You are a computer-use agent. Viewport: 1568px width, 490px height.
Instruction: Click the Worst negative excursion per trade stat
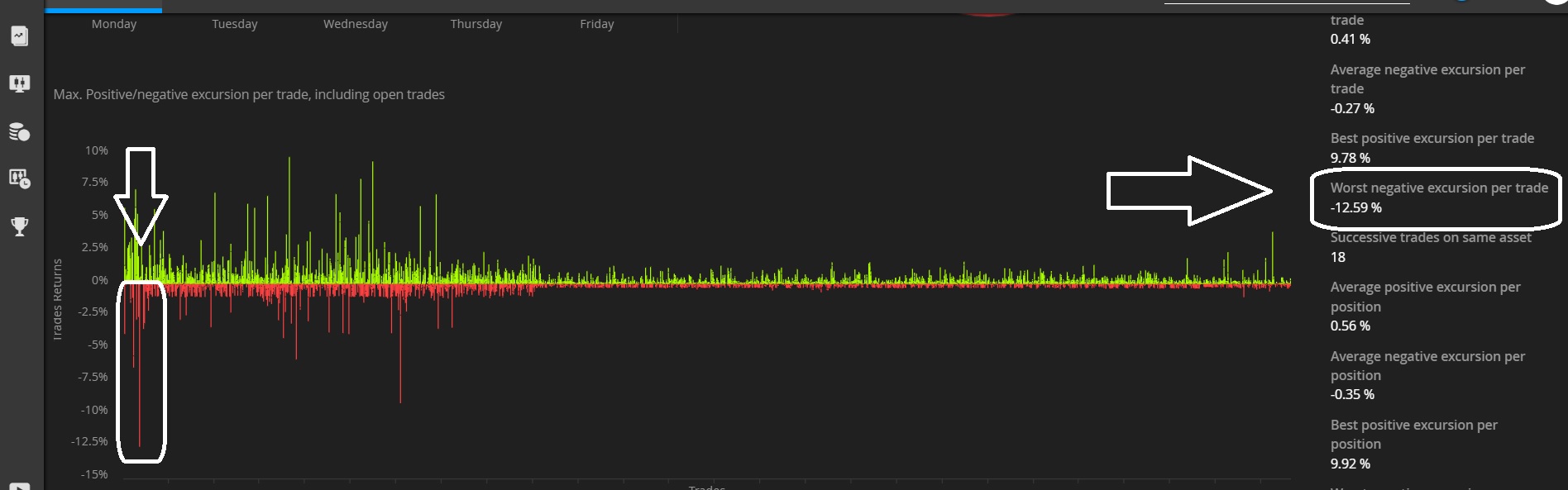(x=1438, y=197)
